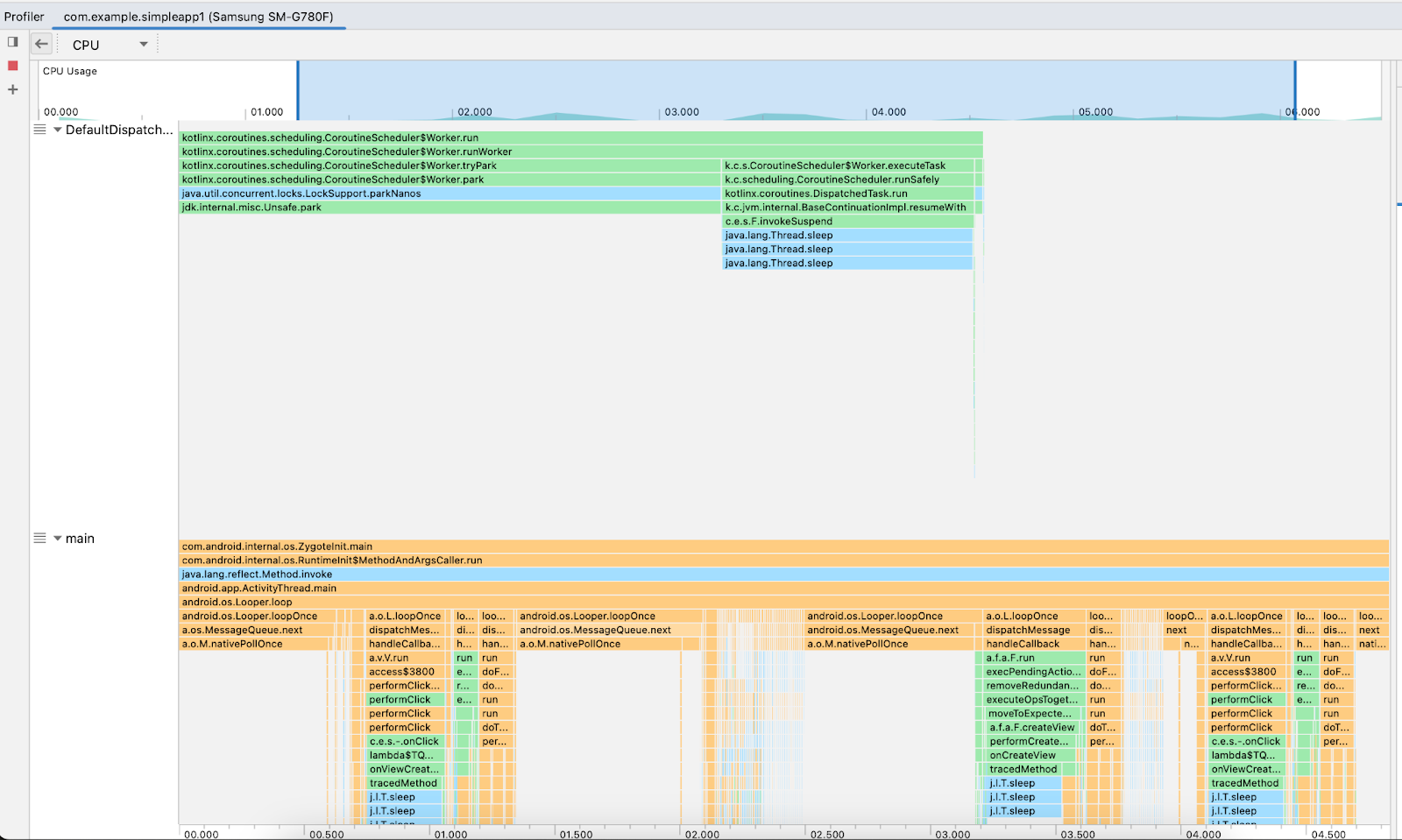This screenshot has height=840, width=1402.
Task: Select the com.example.simpleapp1 session tab
Action: tap(198, 17)
